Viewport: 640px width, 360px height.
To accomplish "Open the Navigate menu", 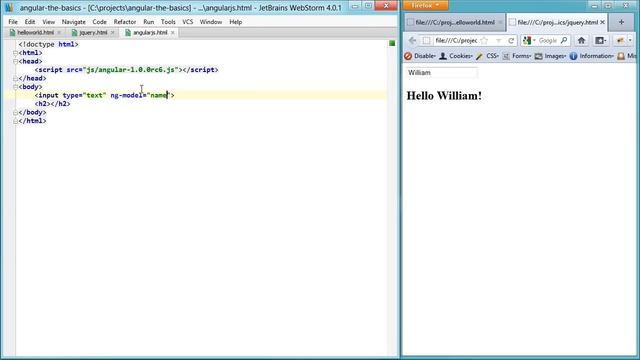I will pyautogui.click(x=73, y=22).
